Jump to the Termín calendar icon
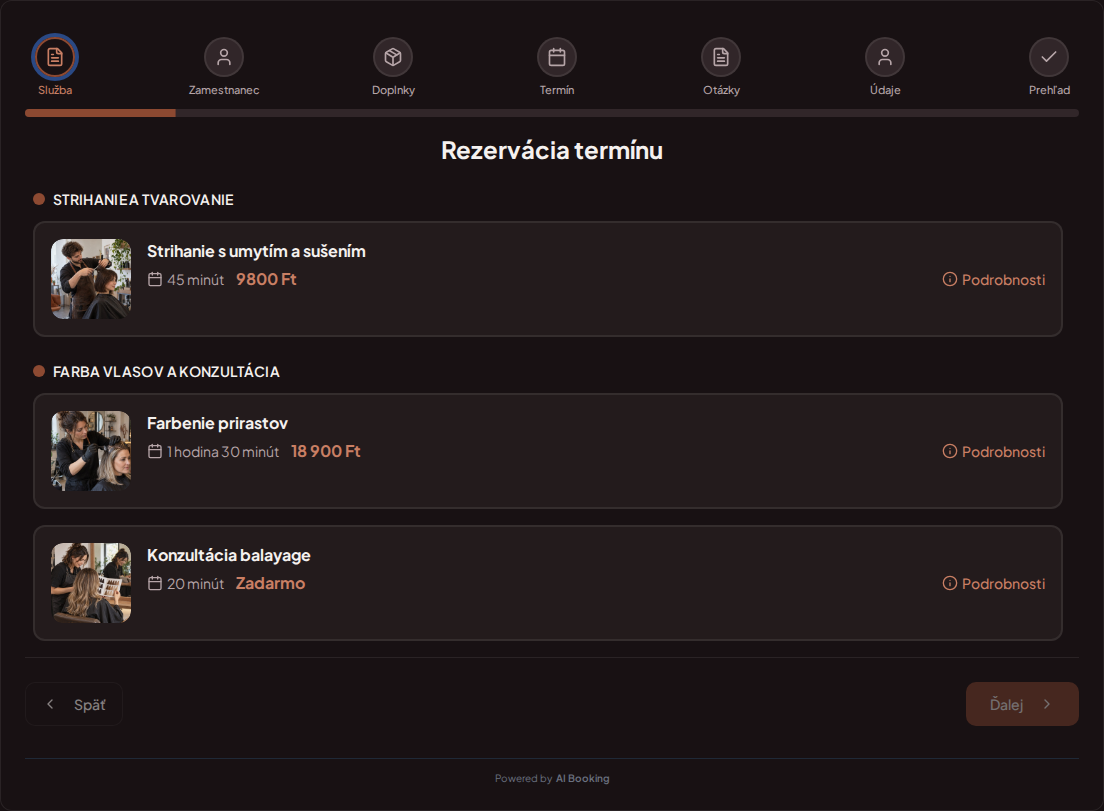This screenshot has height=811, width=1104. [557, 57]
